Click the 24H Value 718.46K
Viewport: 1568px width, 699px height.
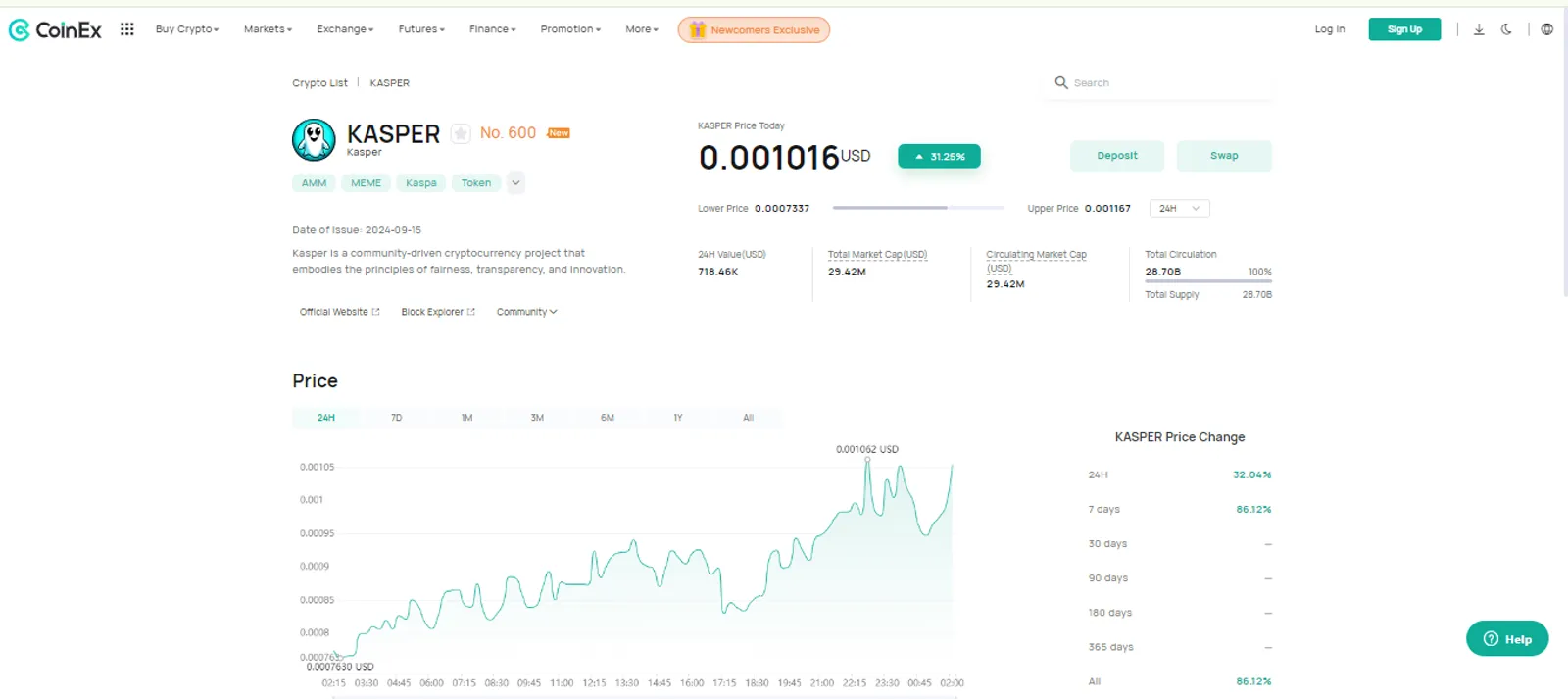pos(718,272)
